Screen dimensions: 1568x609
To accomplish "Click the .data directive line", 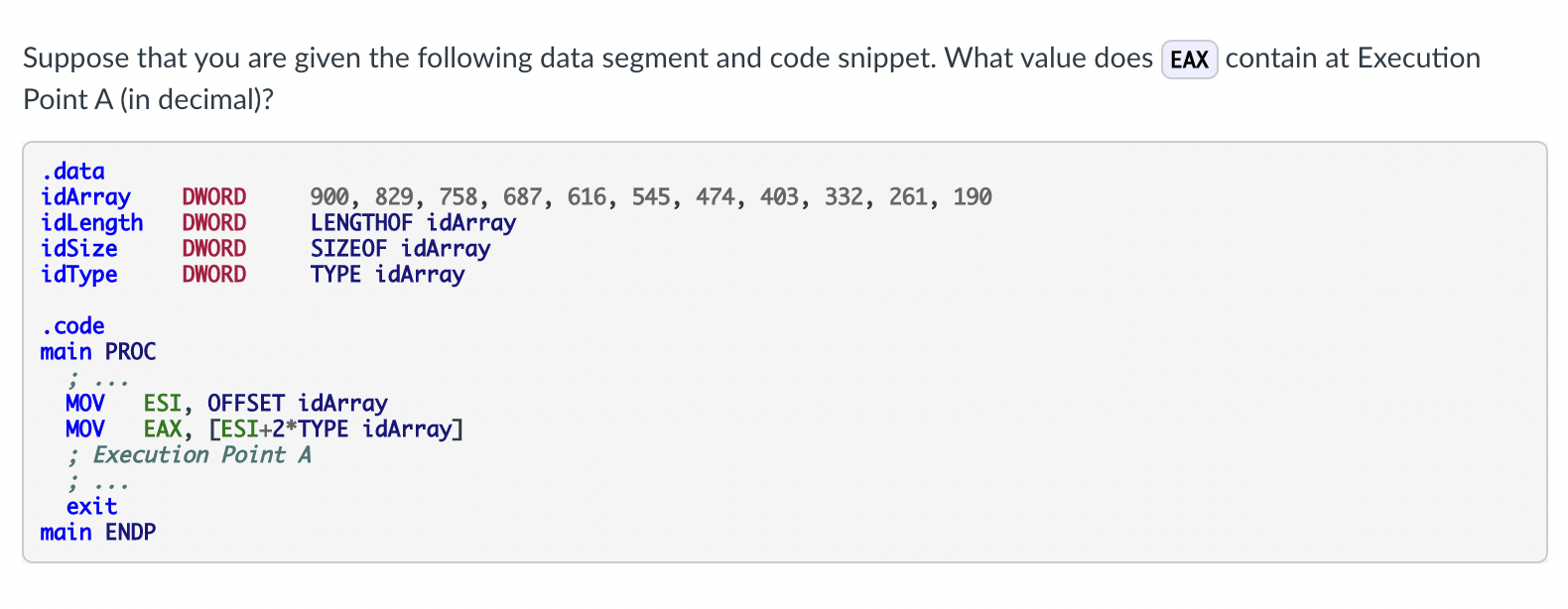I will pyautogui.click(x=72, y=172).
